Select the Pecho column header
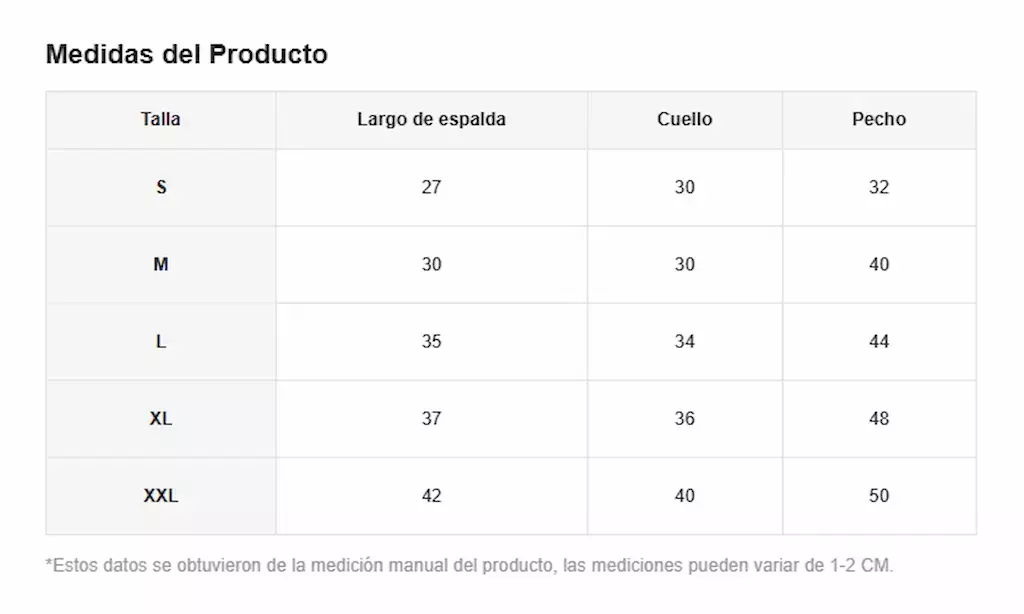This screenshot has height=614, width=1024. pos(879,119)
